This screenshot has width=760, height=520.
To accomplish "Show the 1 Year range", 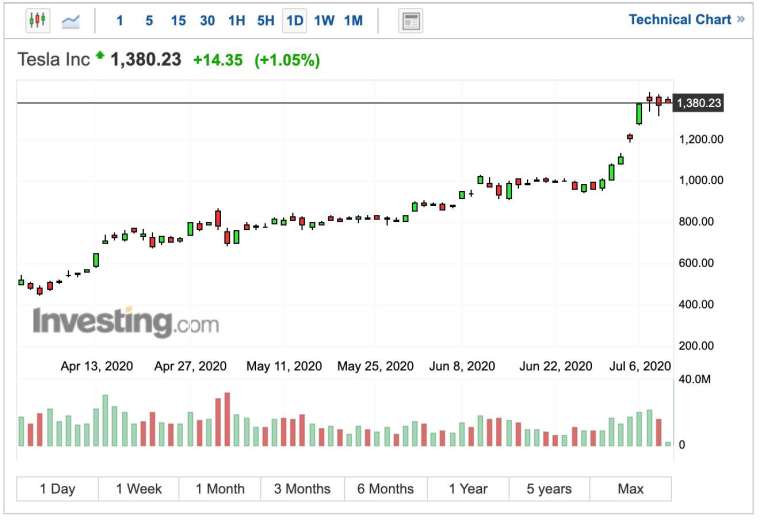I will [468, 488].
